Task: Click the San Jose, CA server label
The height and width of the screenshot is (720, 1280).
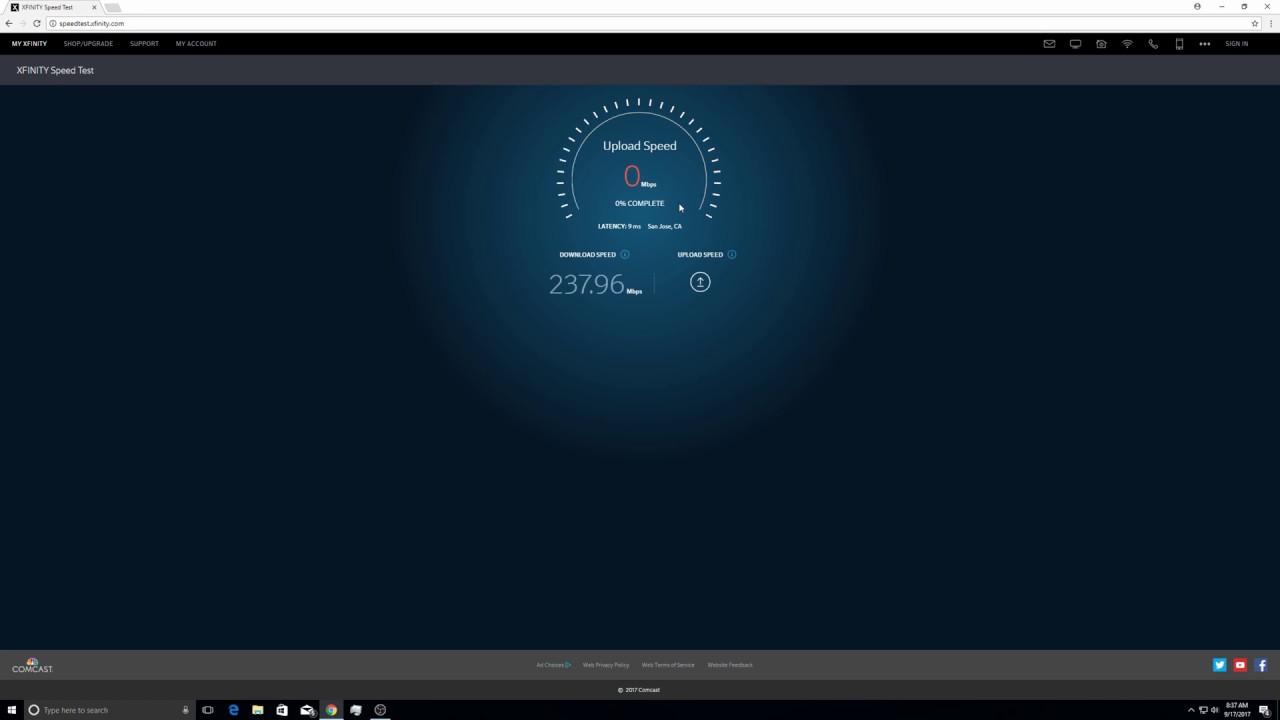Action: point(665,226)
